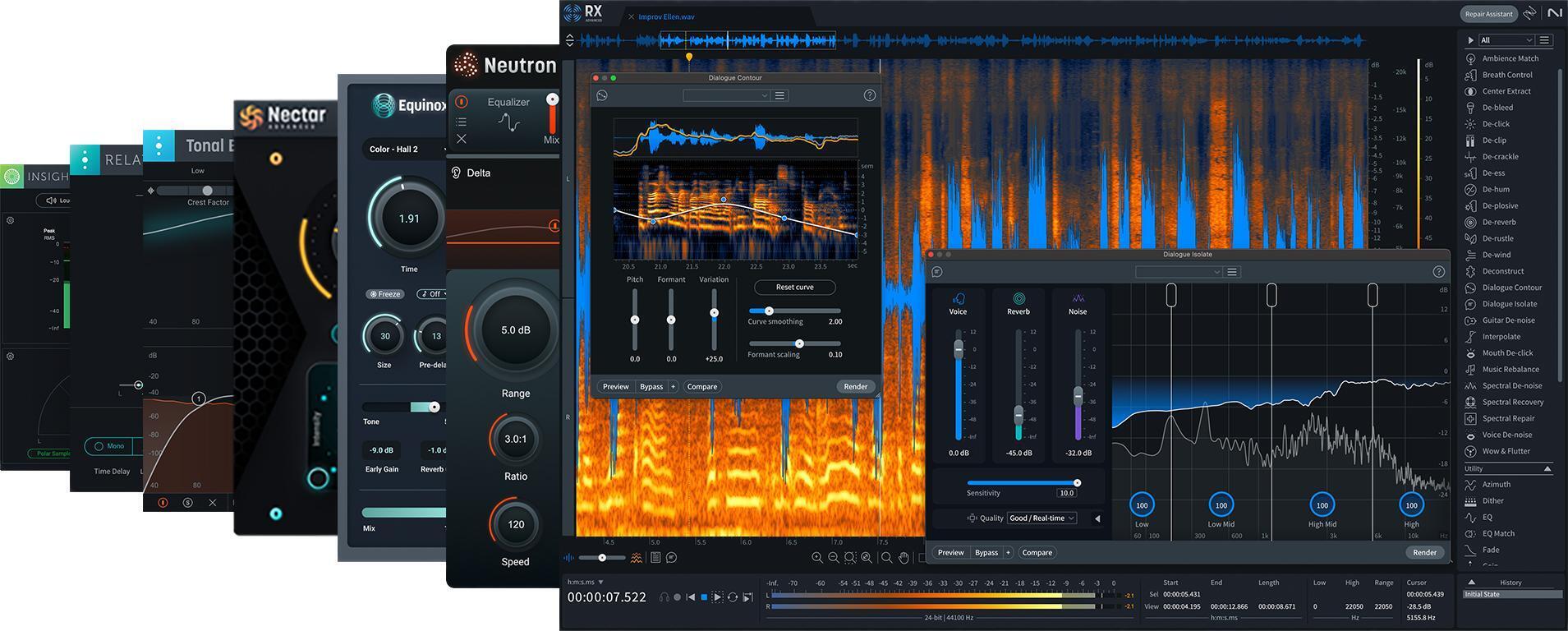This screenshot has width=1568, height=631.
Task: Open the Spectral Repair module
Action: coord(1508,418)
